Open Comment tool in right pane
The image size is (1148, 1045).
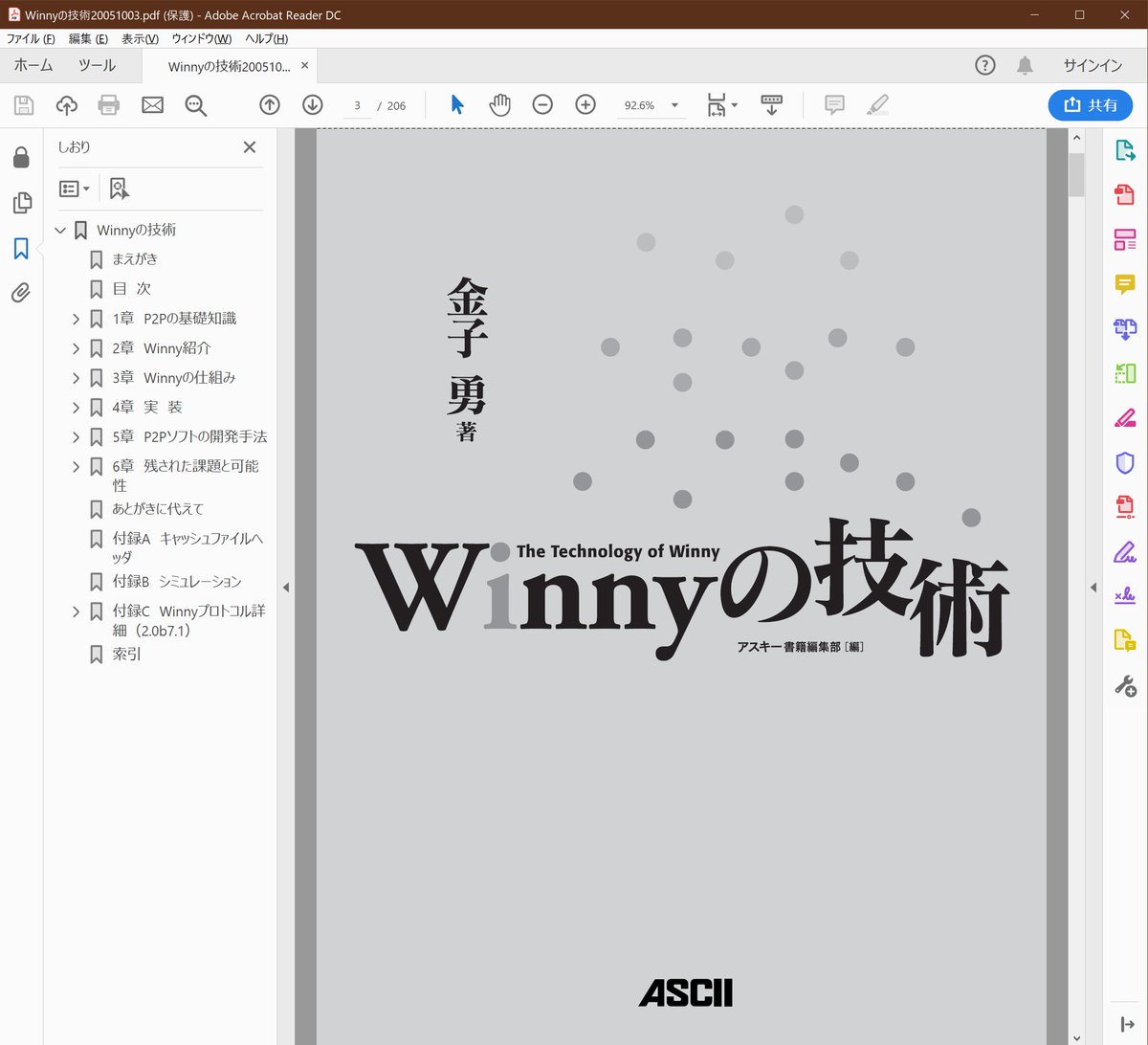1125,284
